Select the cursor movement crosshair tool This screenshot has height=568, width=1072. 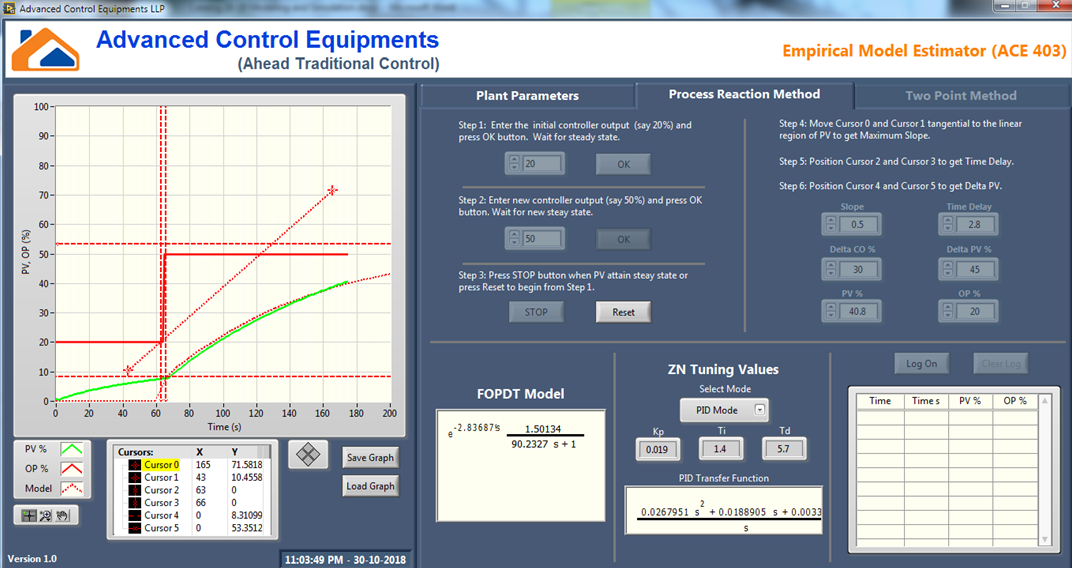coord(29,515)
